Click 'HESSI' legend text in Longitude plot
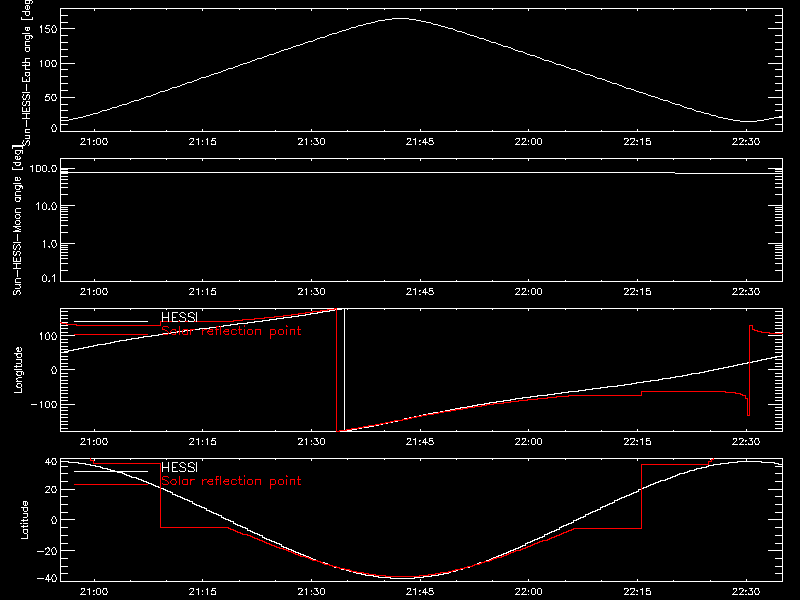The width and height of the screenshot is (800, 600). pos(179,317)
